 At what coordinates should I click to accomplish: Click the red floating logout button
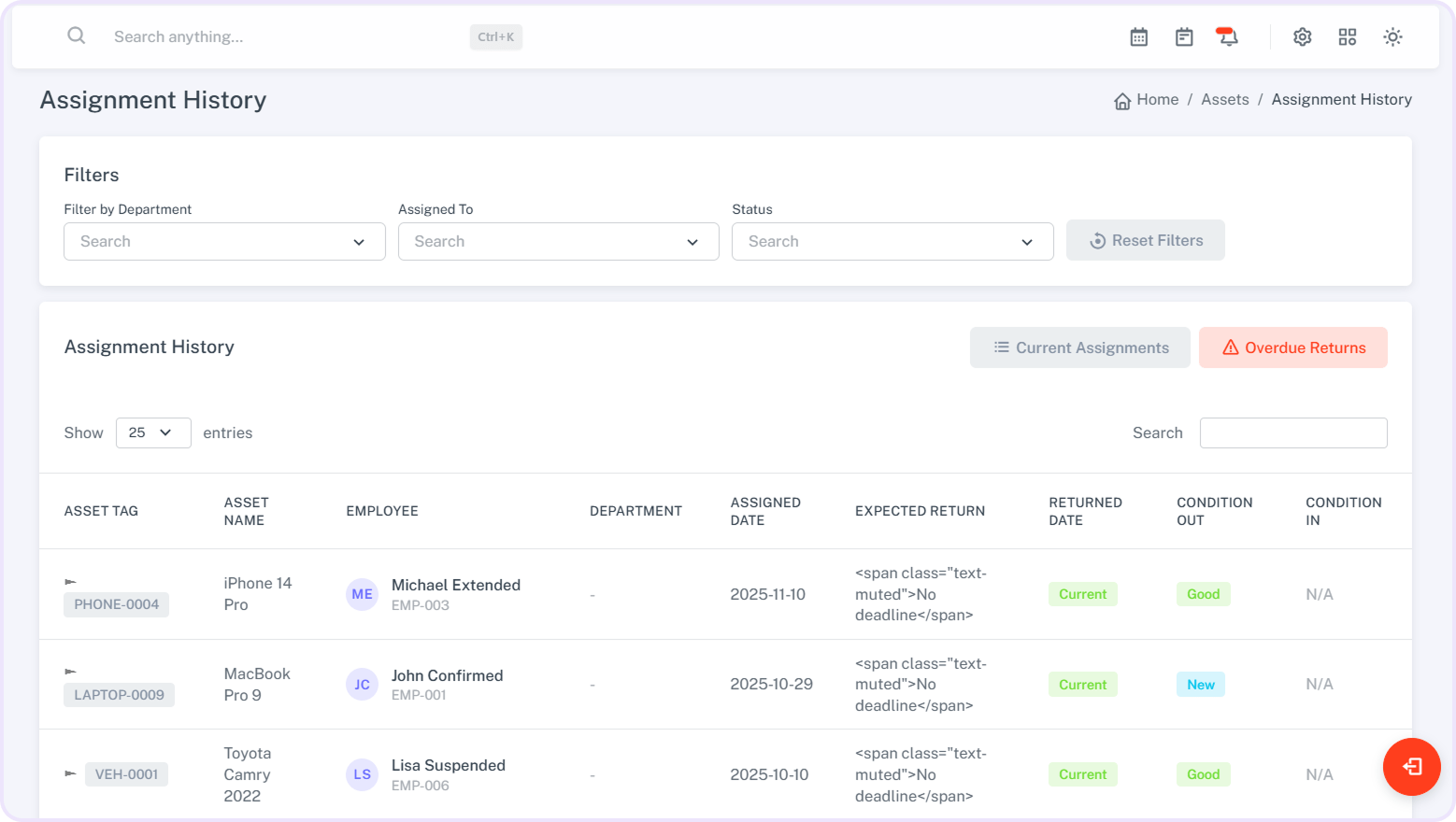[x=1411, y=767]
